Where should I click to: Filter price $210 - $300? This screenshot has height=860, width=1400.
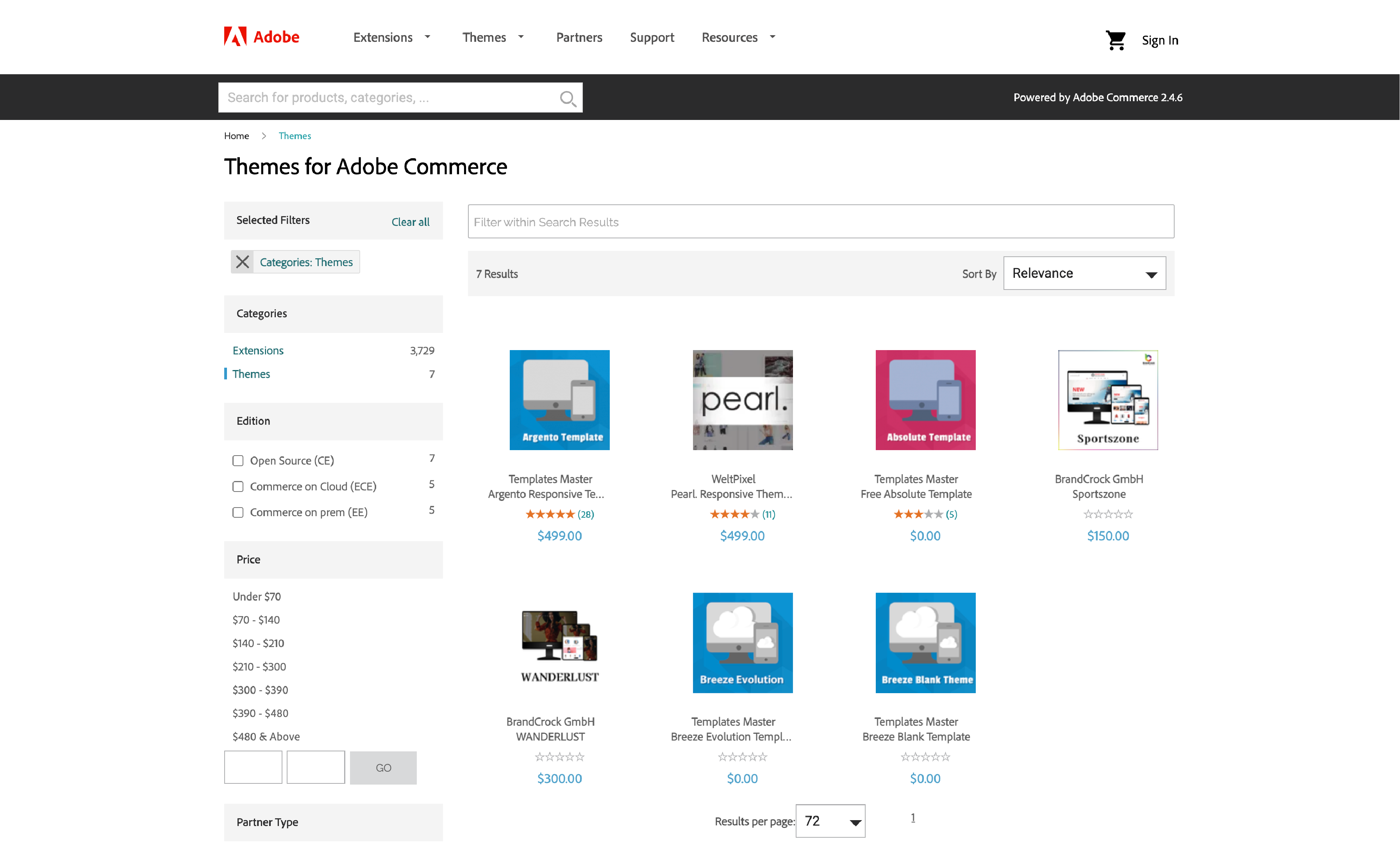pyautogui.click(x=259, y=667)
